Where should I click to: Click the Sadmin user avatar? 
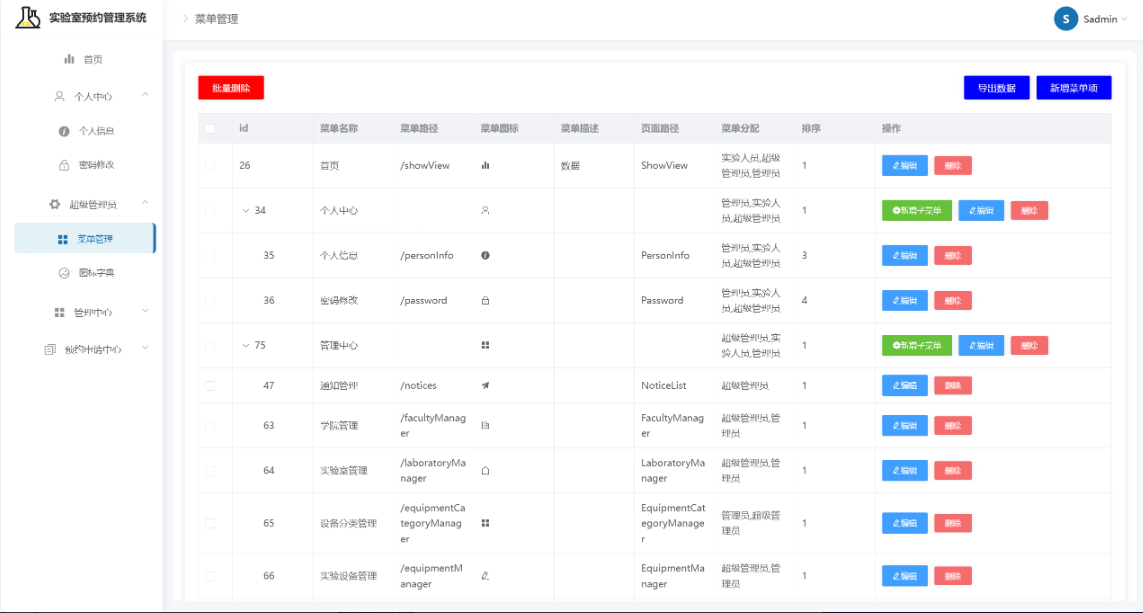pos(1066,19)
